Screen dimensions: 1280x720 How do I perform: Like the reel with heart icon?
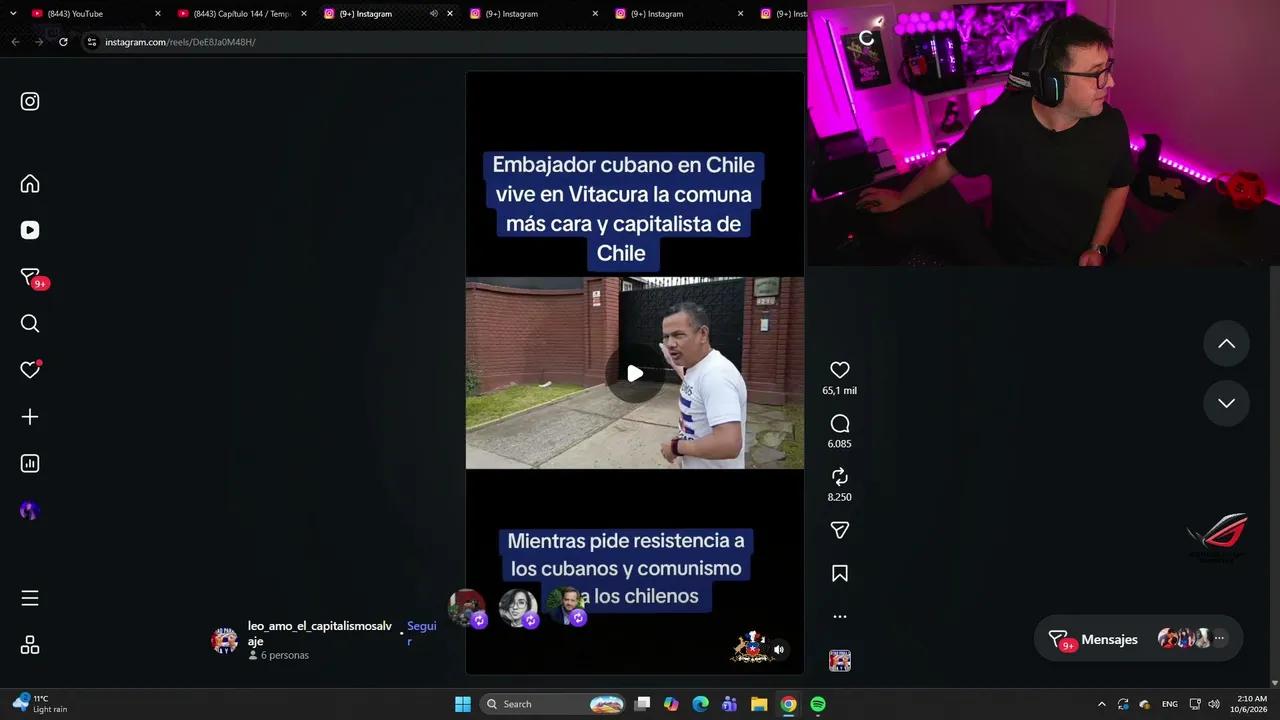840,370
